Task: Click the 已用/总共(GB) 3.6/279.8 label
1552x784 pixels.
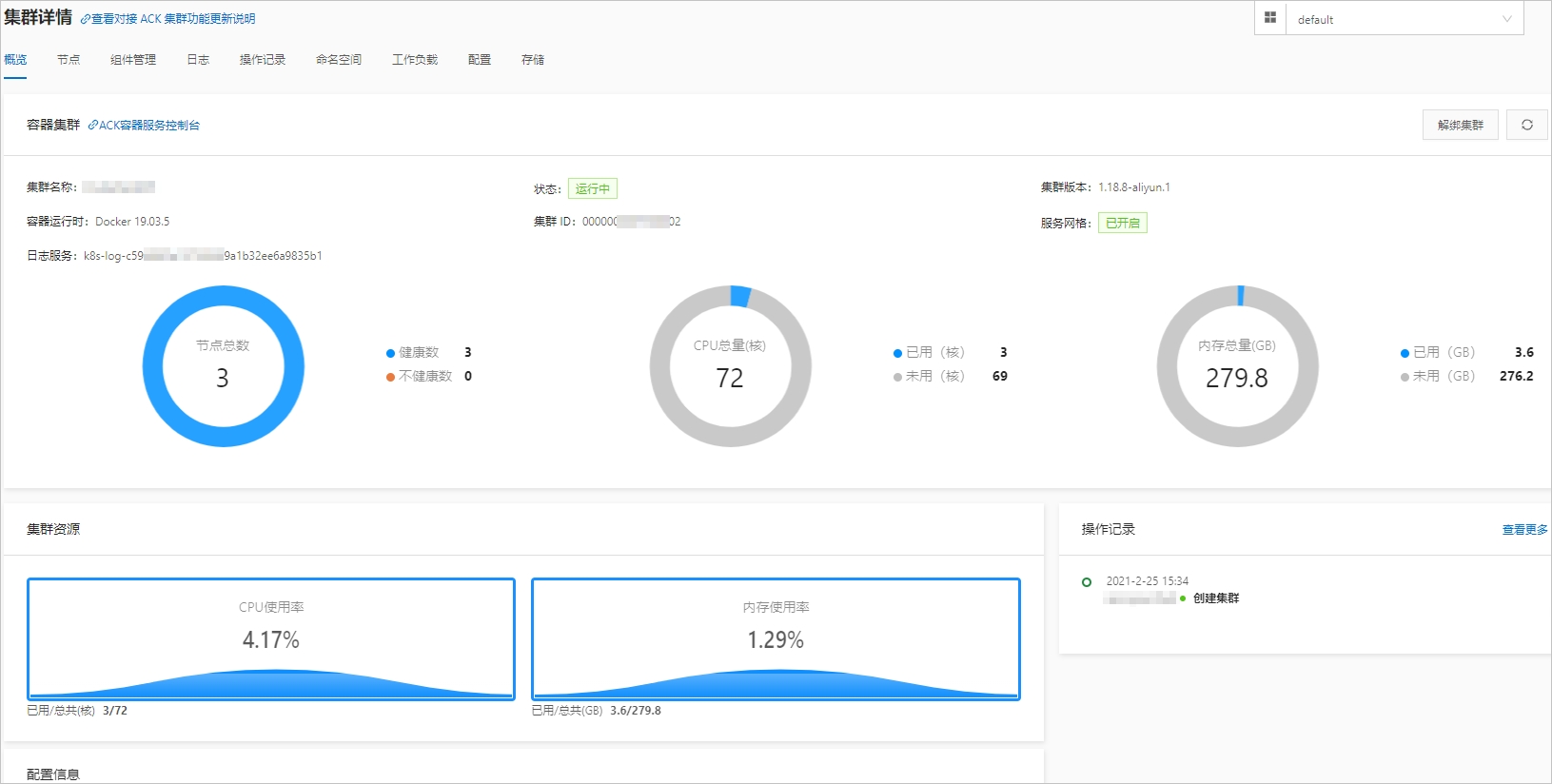Action: 596,711
